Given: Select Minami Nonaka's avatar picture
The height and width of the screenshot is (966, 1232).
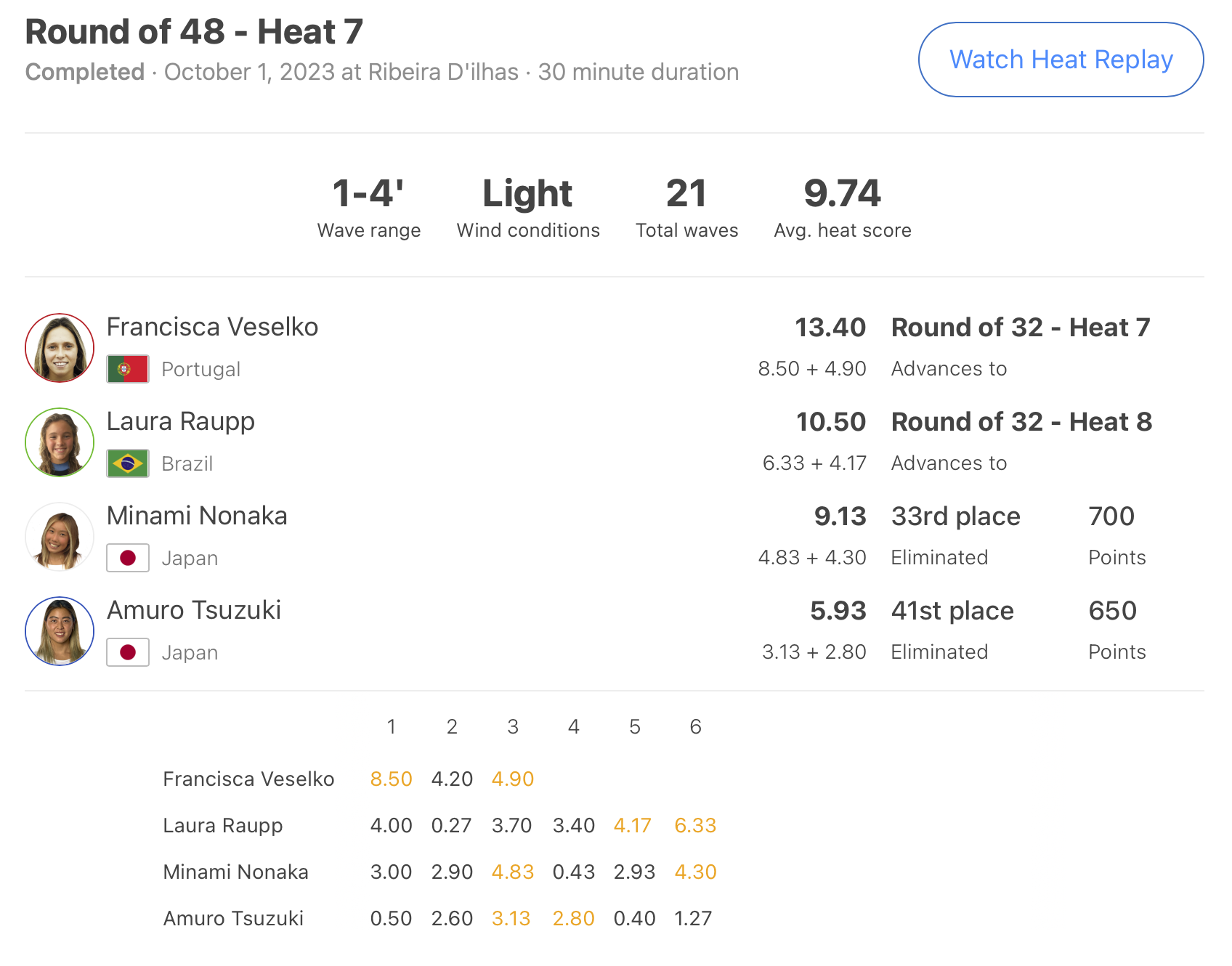Looking at the screenshot, I should point(60,537).
